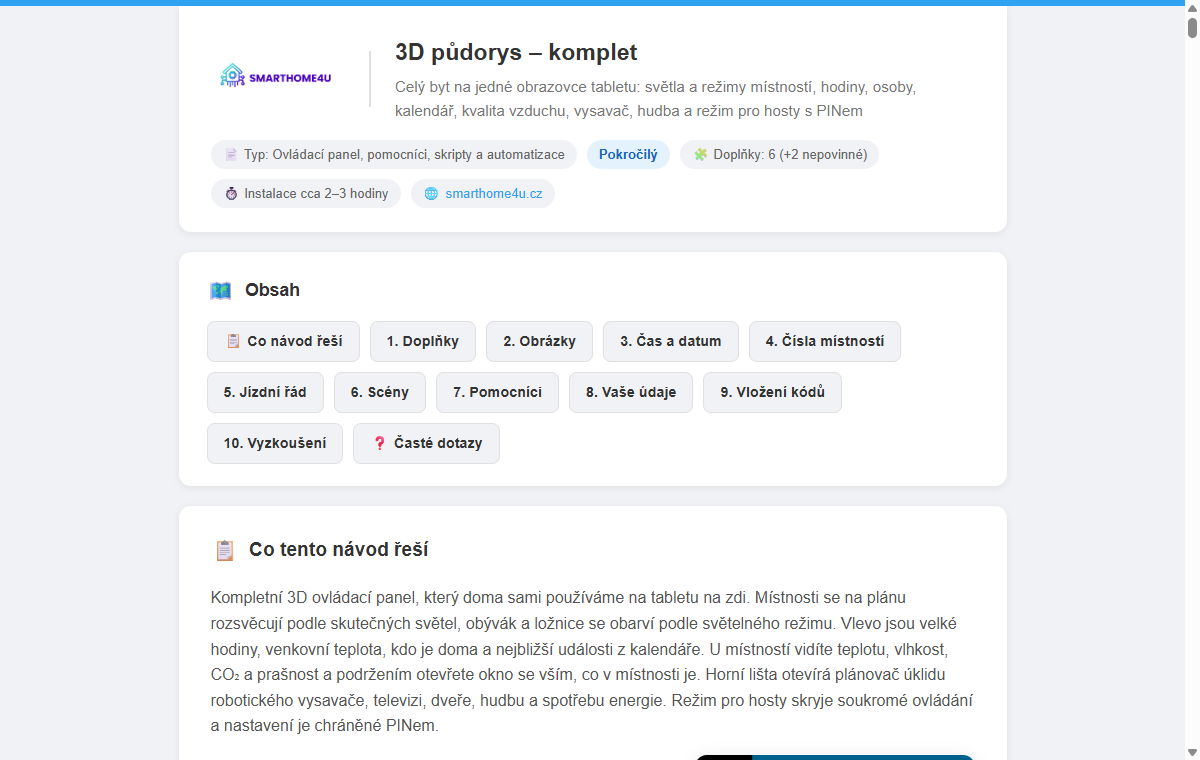The width and height of the screenshot is (1200, 760).
Task: Click the document icon on Typ chip
Action: click(231, 155)
